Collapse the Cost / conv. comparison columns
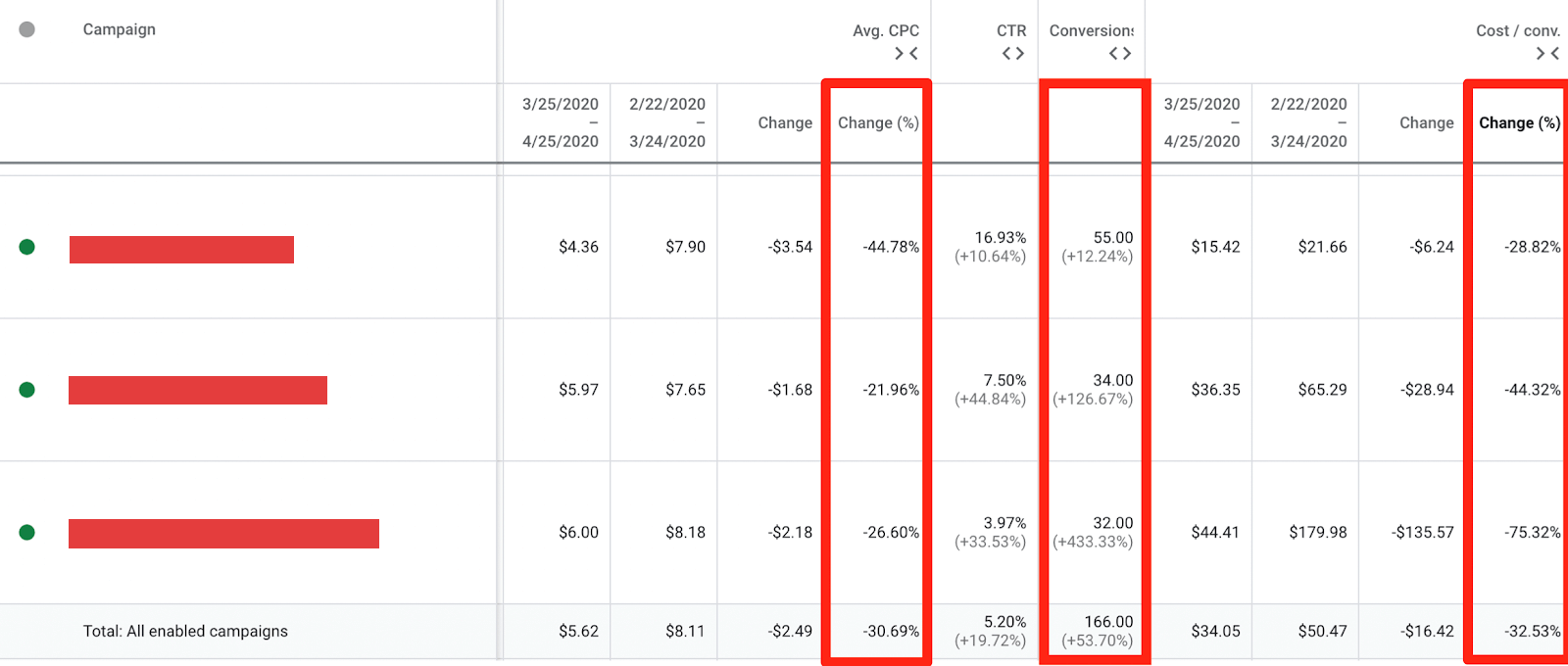Screen dimensions: 1568x666 (1548, 54)
